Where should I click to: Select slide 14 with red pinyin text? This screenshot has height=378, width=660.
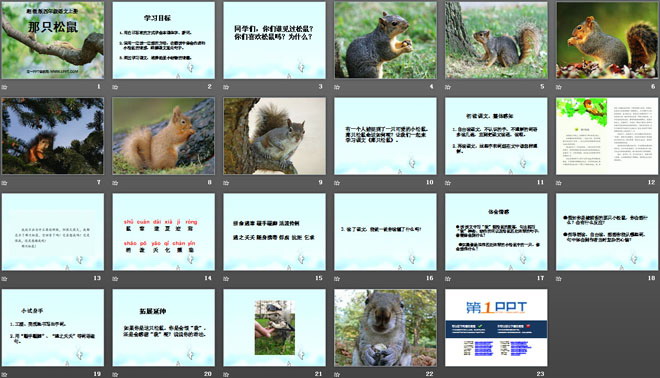(x=163, y=232)
